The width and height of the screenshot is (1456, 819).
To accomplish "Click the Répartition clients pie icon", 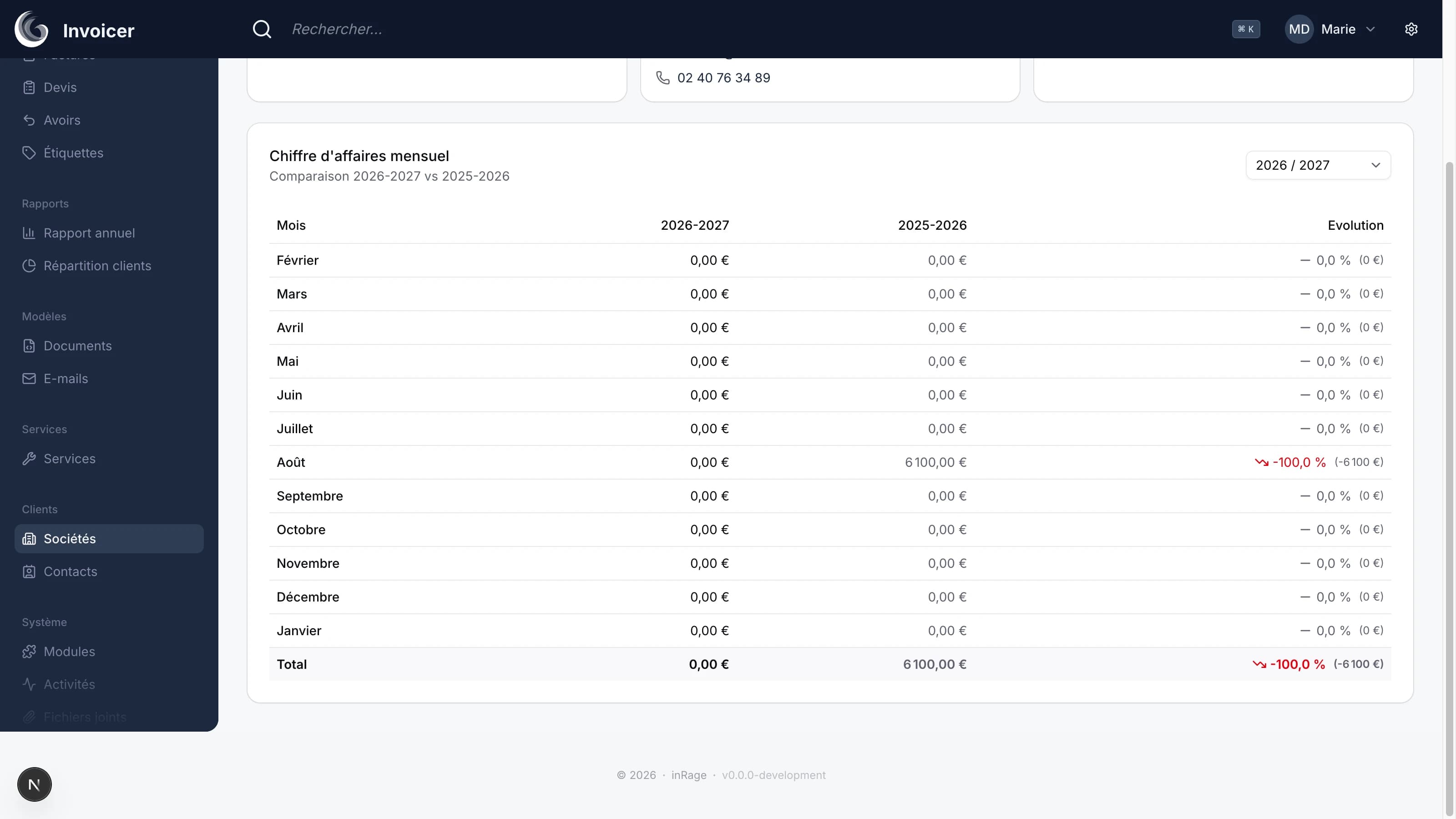I will click(29, 266).
